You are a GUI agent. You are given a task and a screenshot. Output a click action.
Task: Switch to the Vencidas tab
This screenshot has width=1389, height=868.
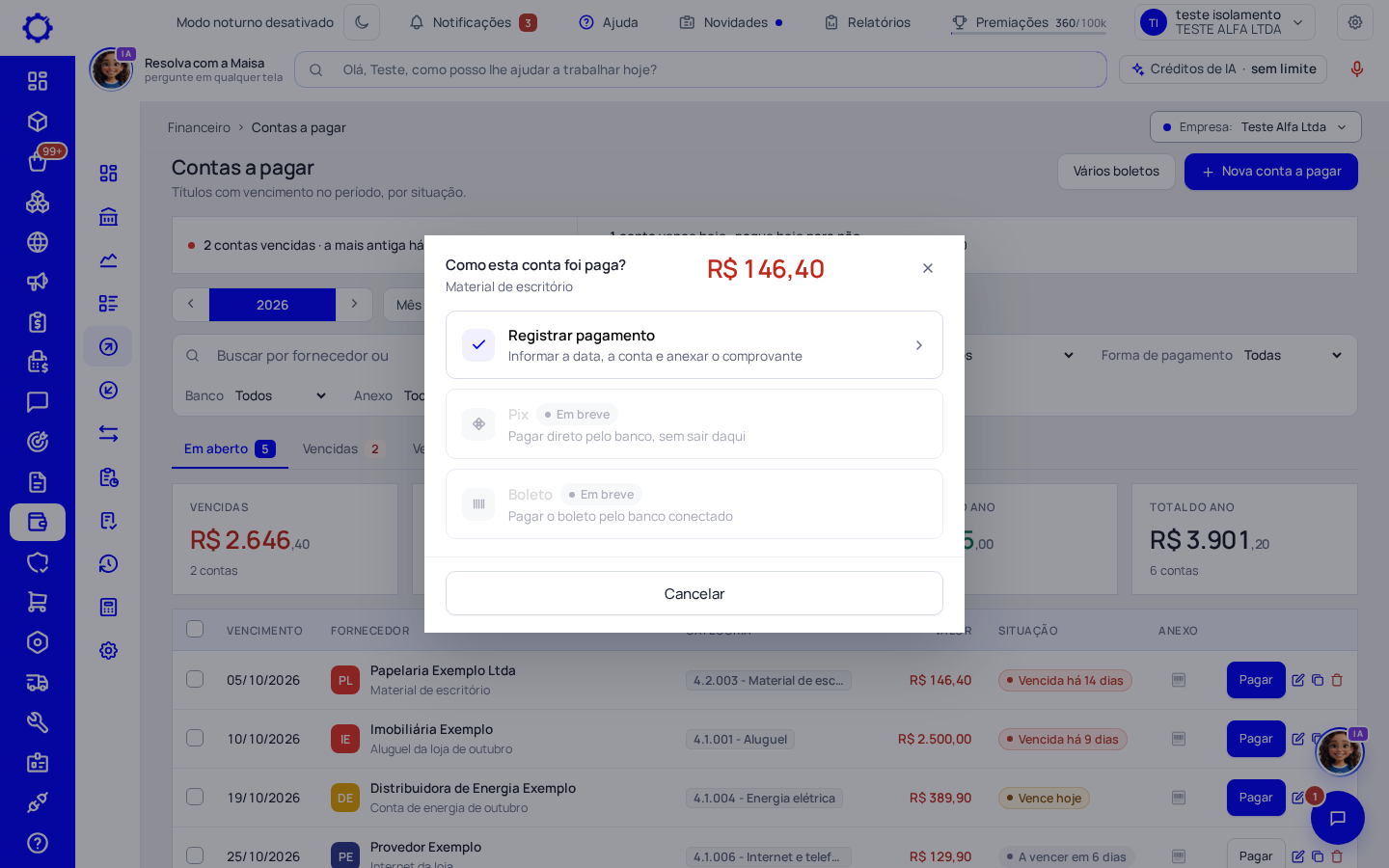(342, 449)
